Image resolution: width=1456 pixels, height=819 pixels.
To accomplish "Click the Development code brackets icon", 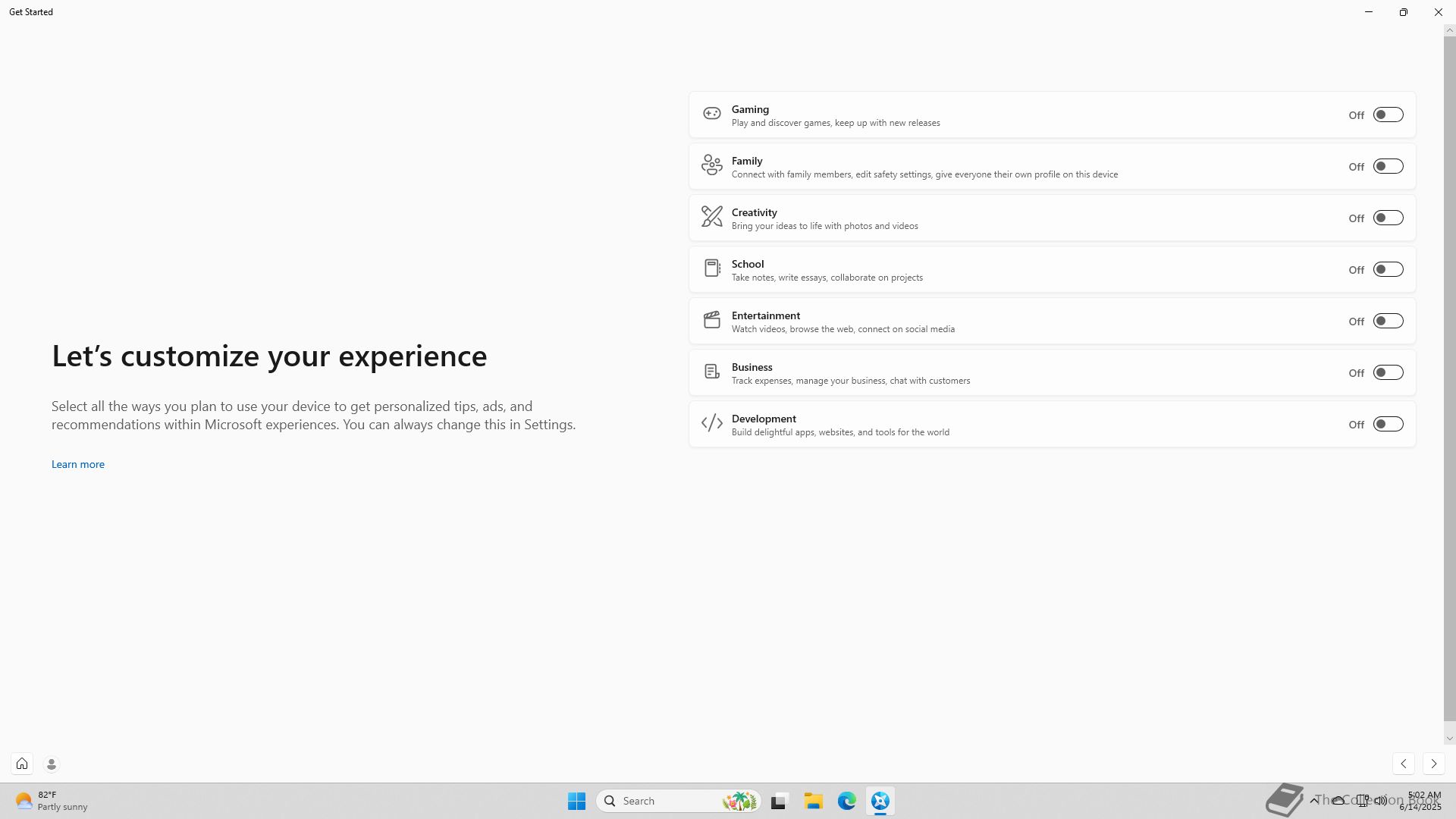I will (x=711, y=423).
